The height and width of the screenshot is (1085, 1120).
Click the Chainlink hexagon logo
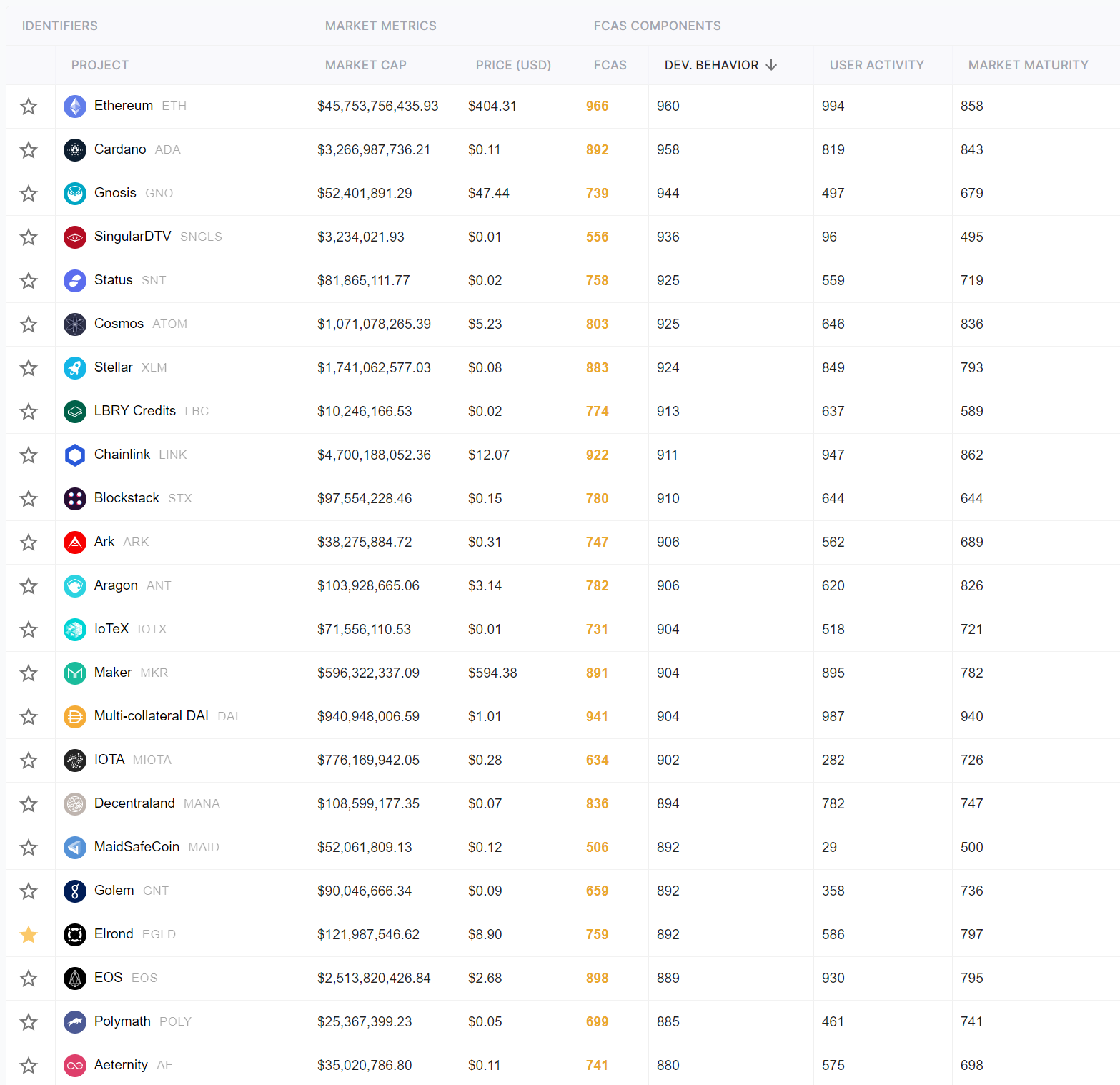pos(75,455)
